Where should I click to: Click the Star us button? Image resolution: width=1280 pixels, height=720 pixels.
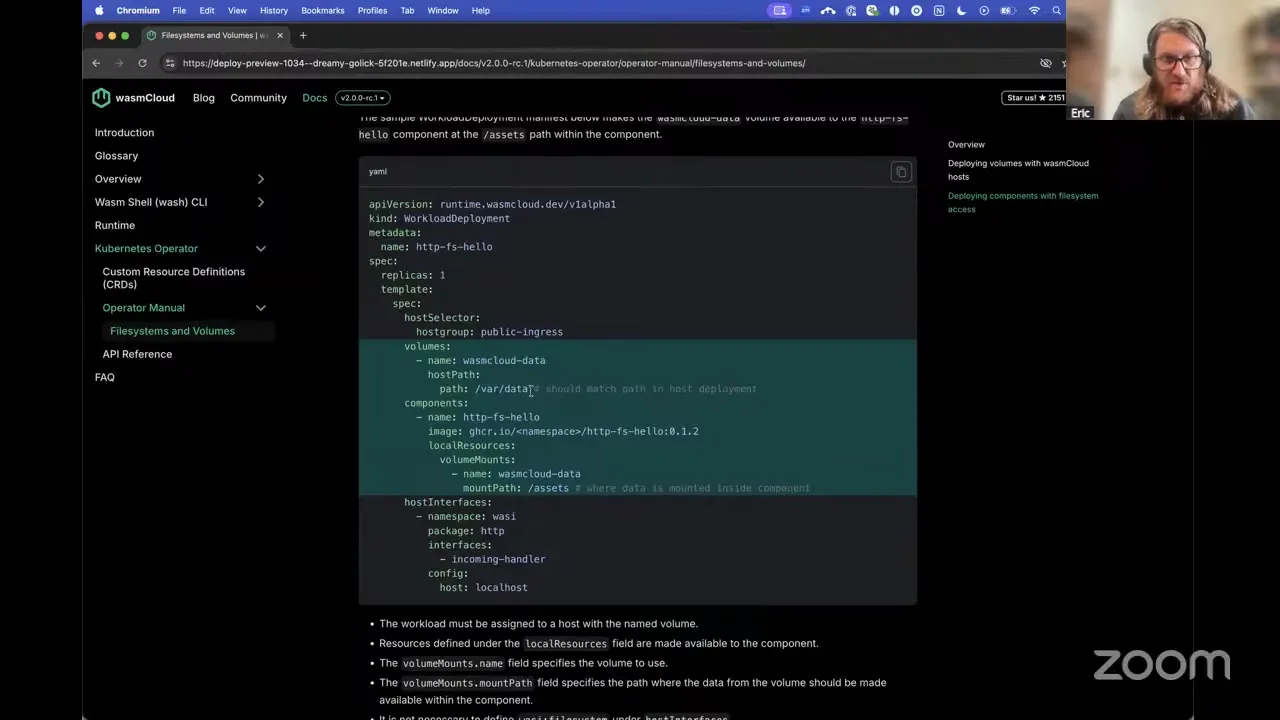1036,98
